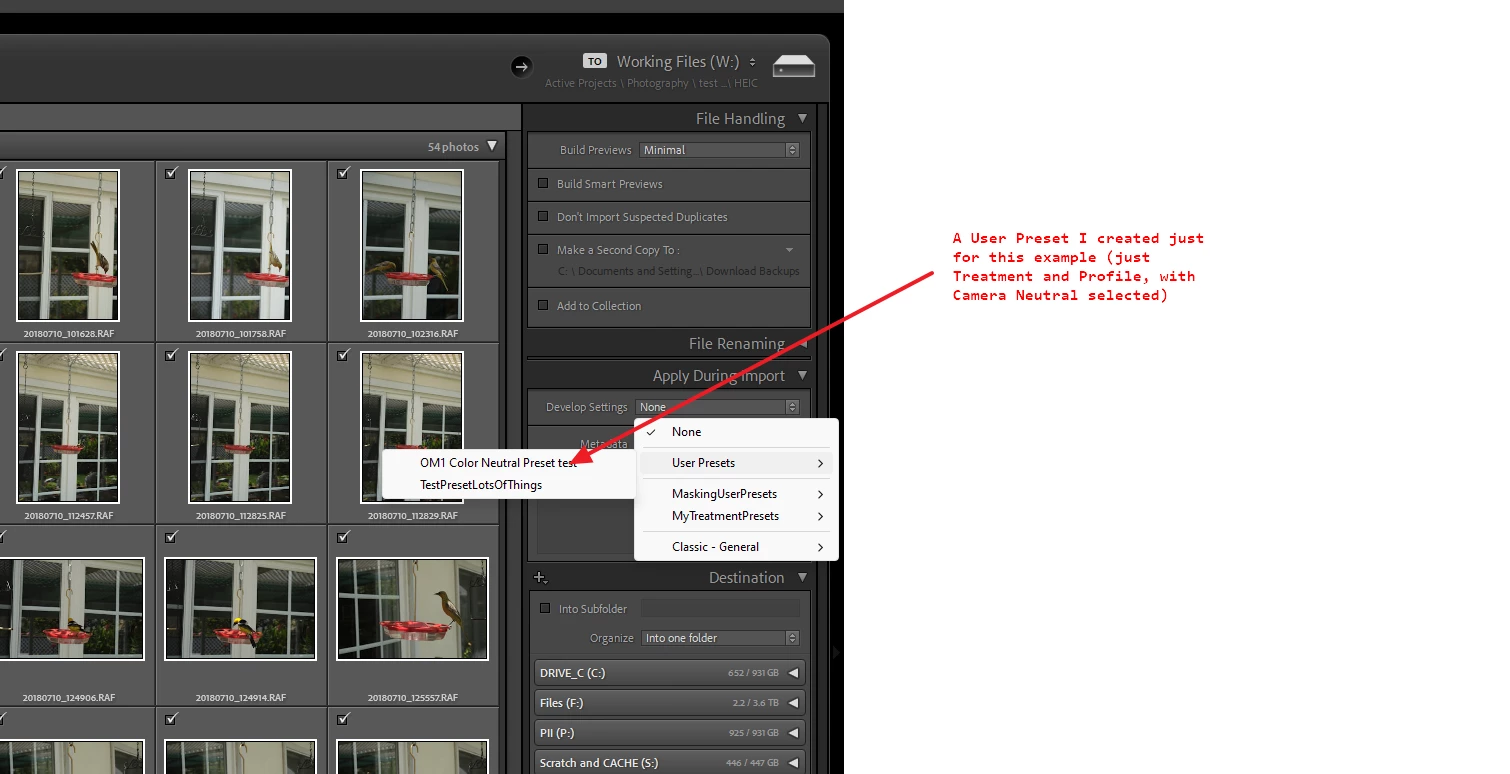The image size is (1510, 774).
Task: Choose OM1 Color Neutral Preset test
Action: point(508,463)
